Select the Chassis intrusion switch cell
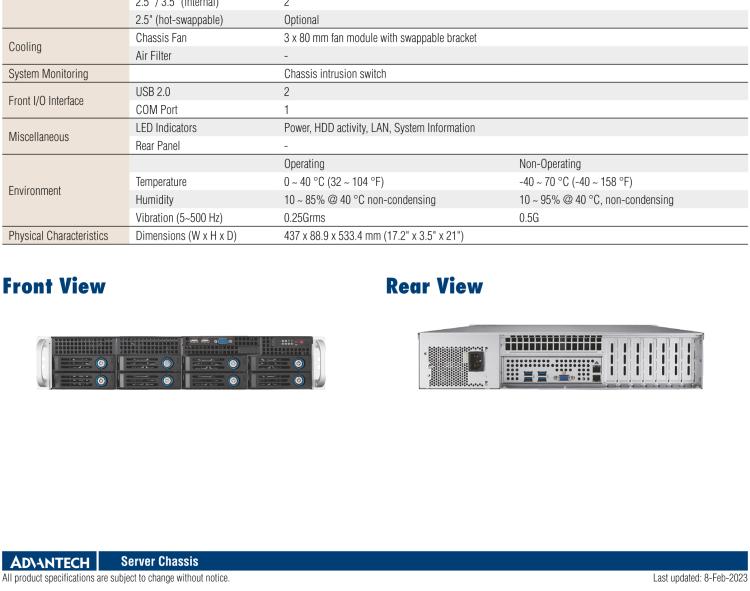The image size is (750, 591). pos(334,73)
